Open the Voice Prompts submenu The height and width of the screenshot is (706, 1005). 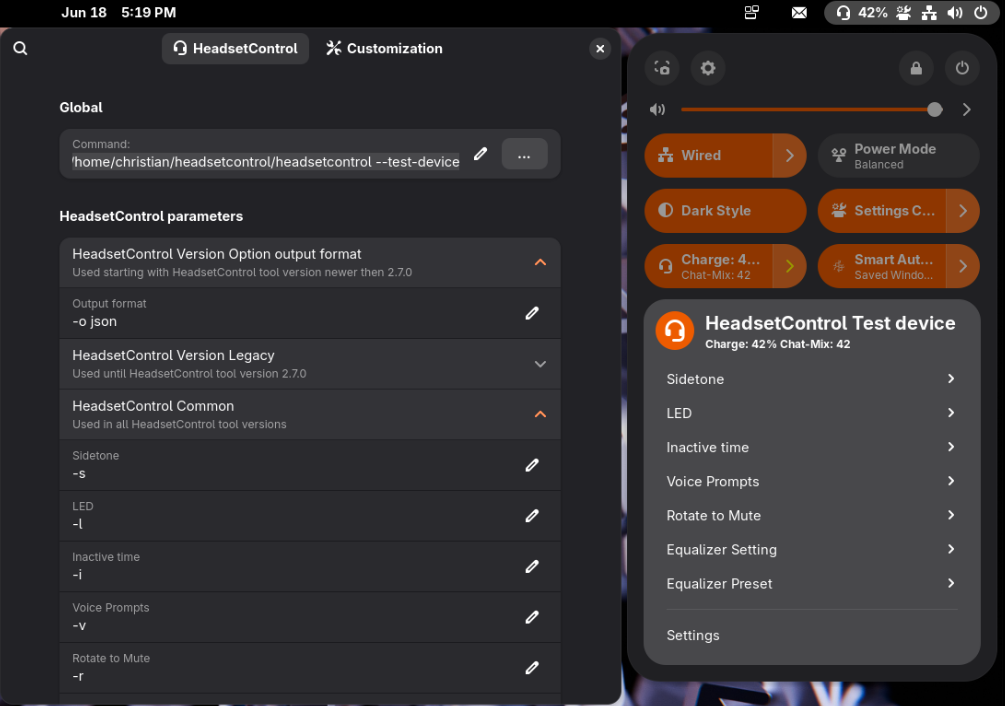[x=811, y=482]
